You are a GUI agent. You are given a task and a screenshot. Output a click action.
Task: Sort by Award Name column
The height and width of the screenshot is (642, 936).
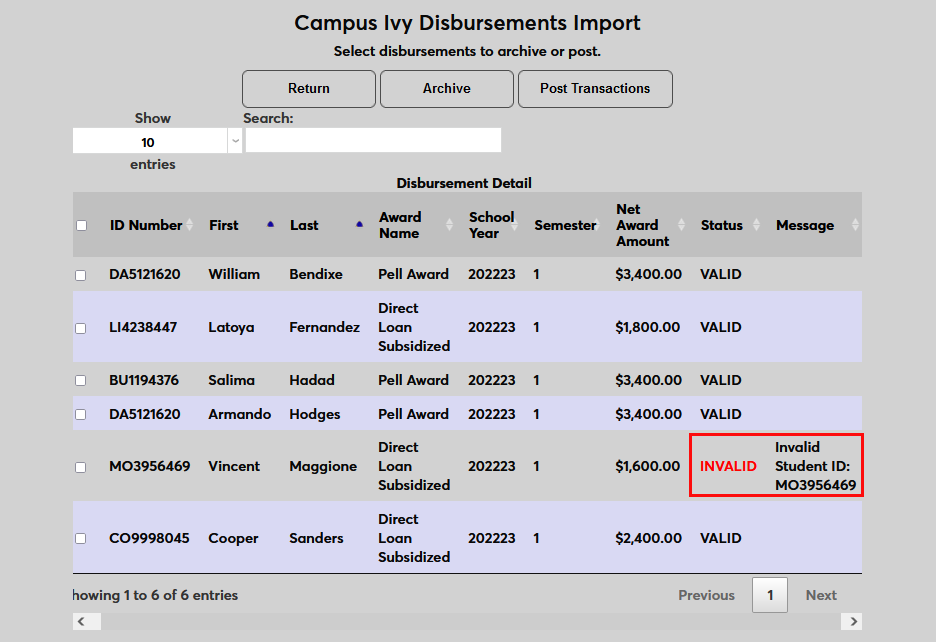(x=400, y=225)
